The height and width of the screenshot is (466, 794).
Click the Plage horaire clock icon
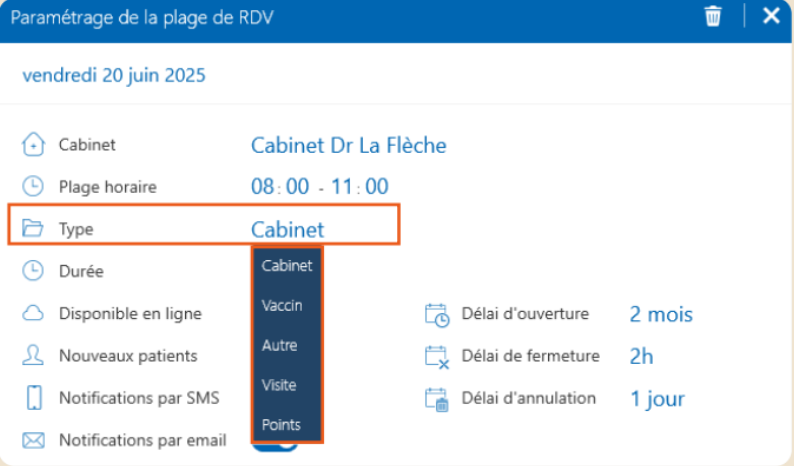point(33,187)
